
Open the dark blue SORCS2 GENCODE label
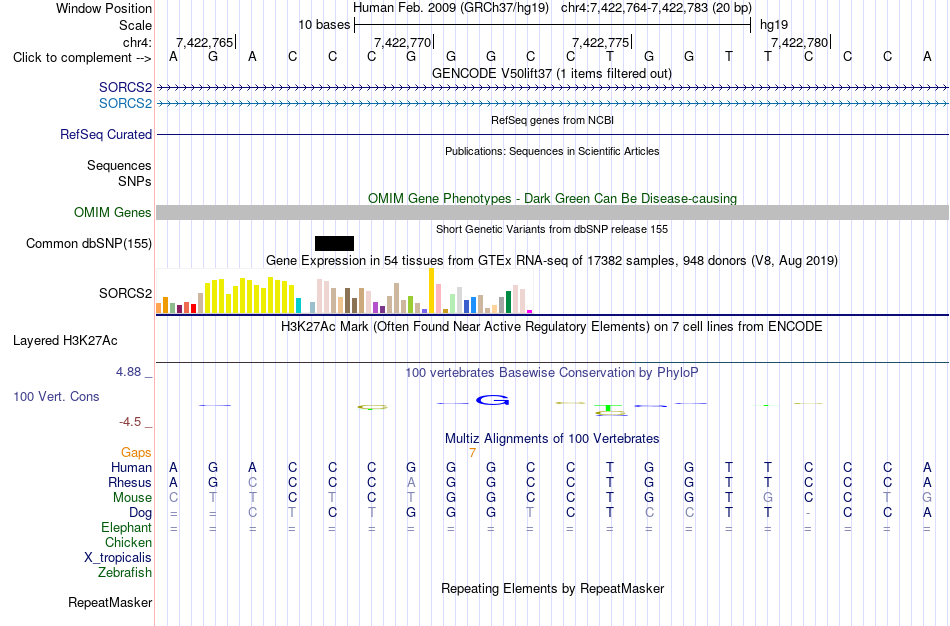click(x=125, y=87)
